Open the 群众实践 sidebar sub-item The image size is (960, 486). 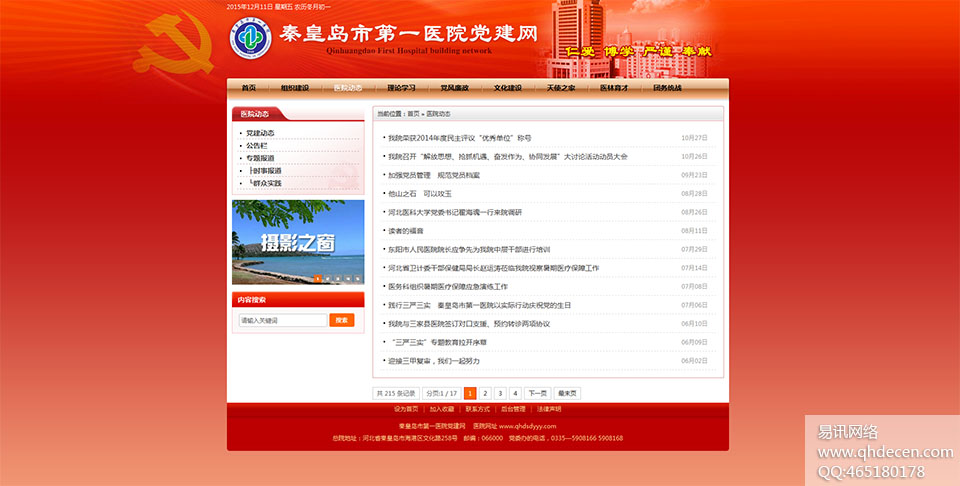tap(265, 183)
